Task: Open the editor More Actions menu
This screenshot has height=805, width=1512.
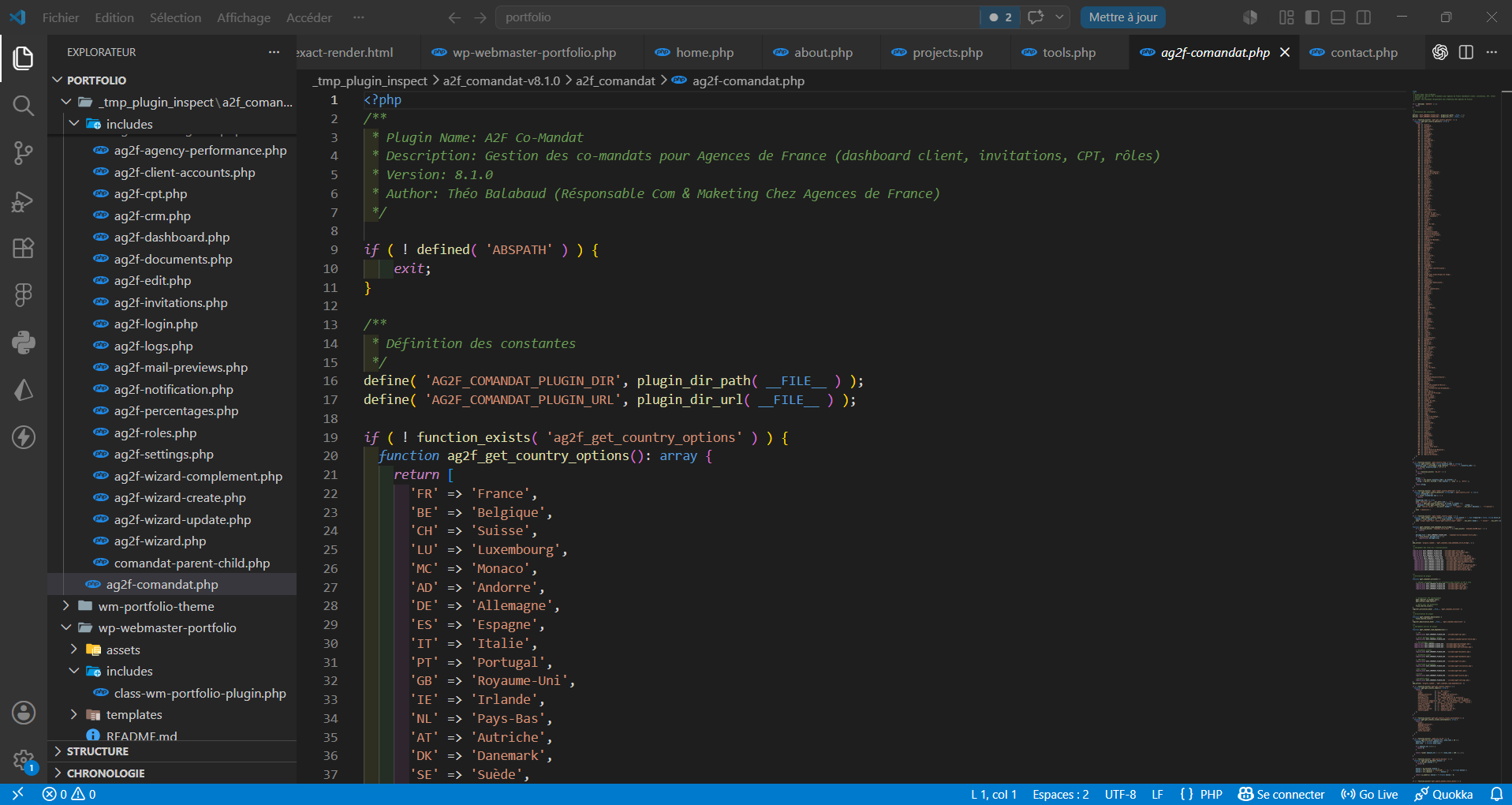Action: (x=1491, y=52)
